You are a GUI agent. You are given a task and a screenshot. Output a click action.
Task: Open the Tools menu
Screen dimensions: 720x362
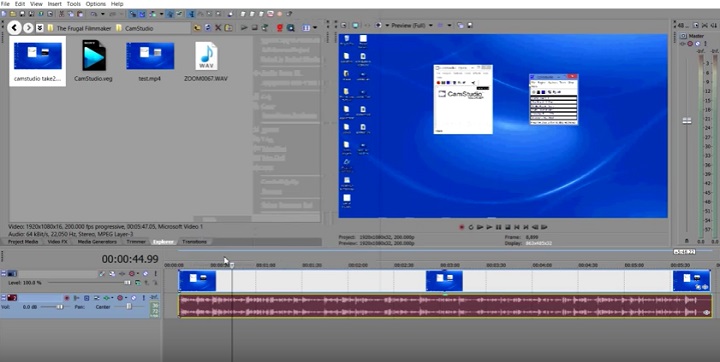pyautogui.click(x=73, y=4)
